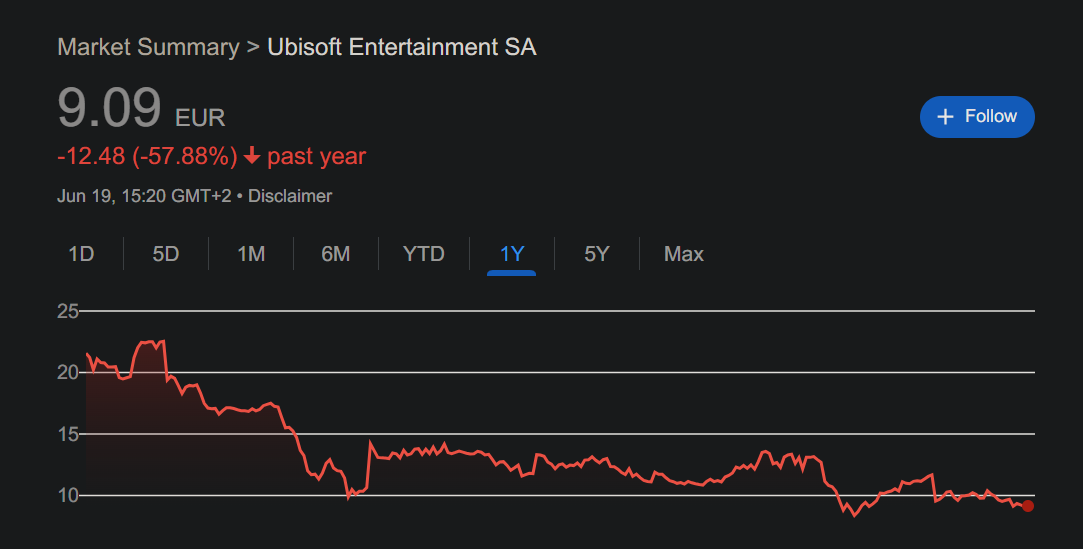Select the 1Y time range tab
This screenshot has height=549, width=1083.
[x=512, y=254]
